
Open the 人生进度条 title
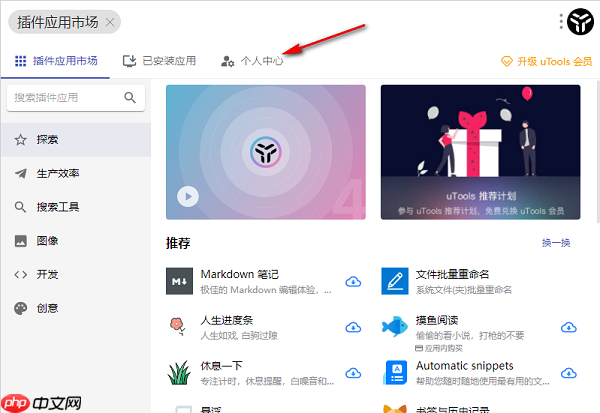[227, 320]
